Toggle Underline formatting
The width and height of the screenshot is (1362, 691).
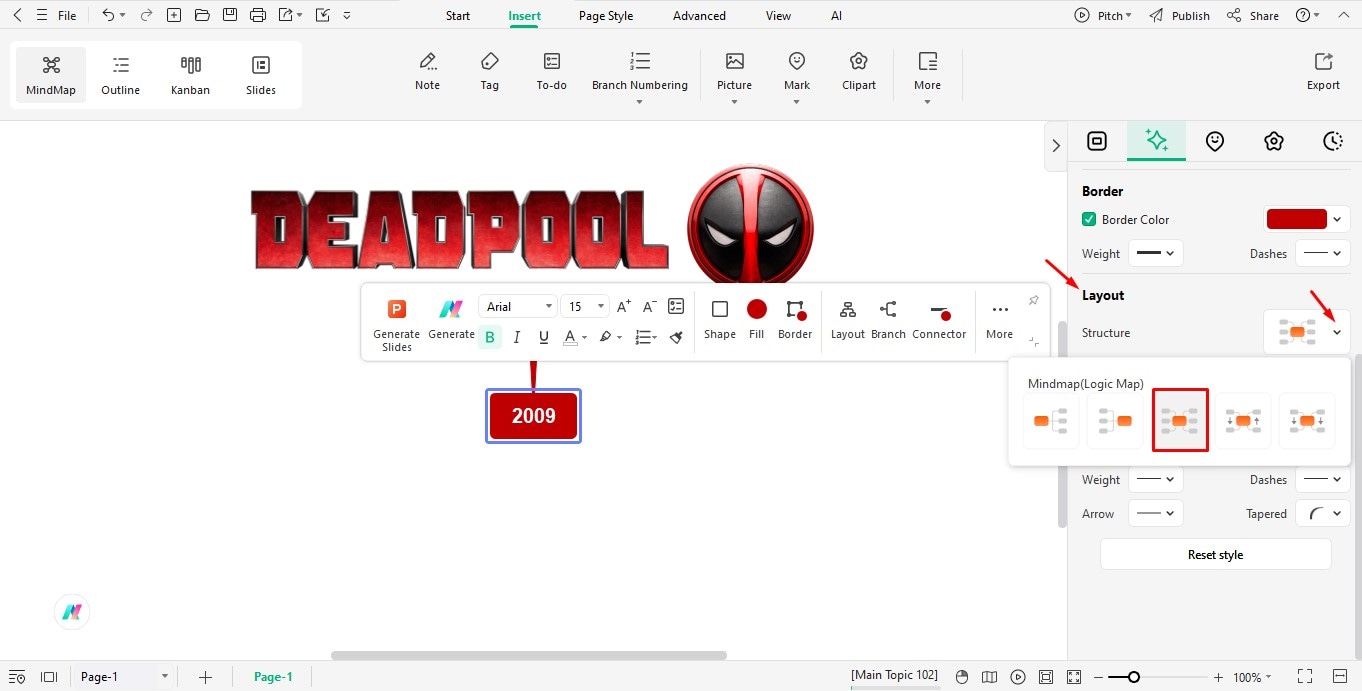coord(544,337)
